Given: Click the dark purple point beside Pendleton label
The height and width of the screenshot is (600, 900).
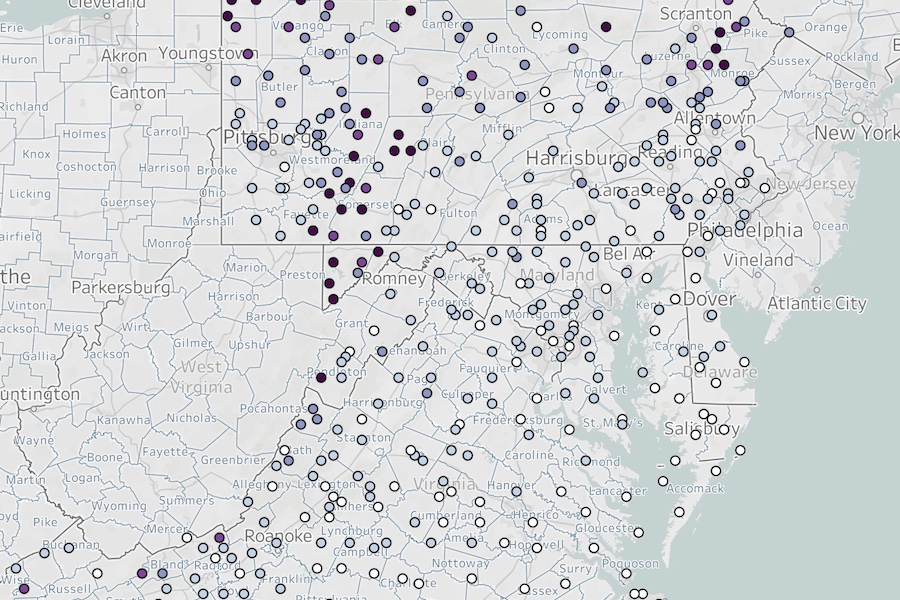Looking at the screenshot, I should coord(321,377).
